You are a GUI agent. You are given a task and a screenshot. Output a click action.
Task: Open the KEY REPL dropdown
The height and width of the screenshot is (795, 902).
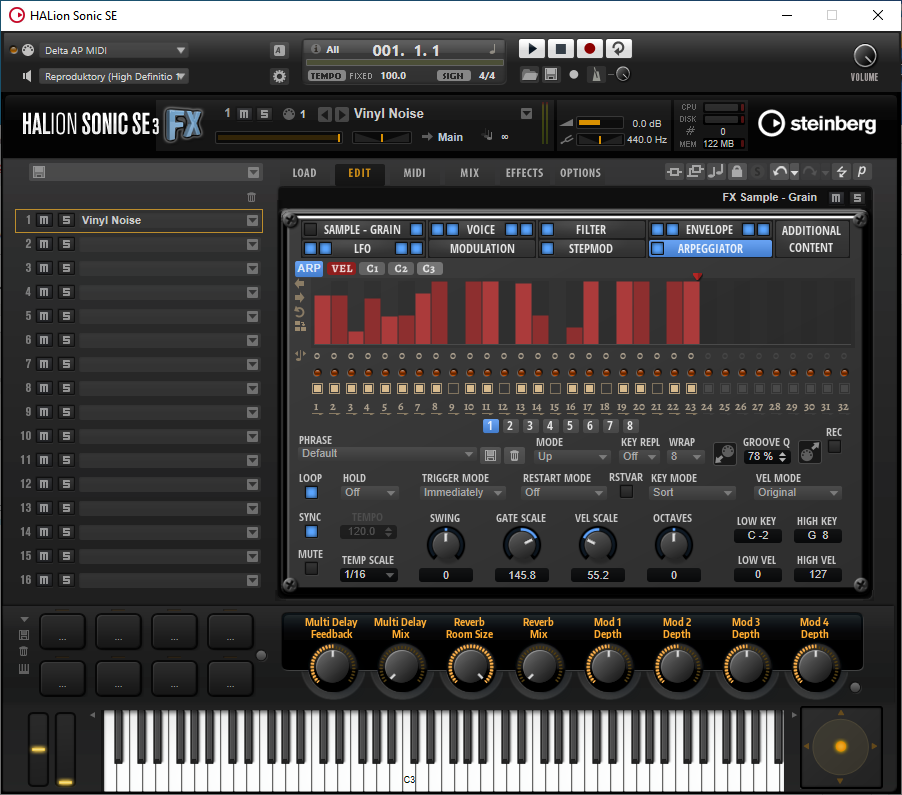coord(640,456)
